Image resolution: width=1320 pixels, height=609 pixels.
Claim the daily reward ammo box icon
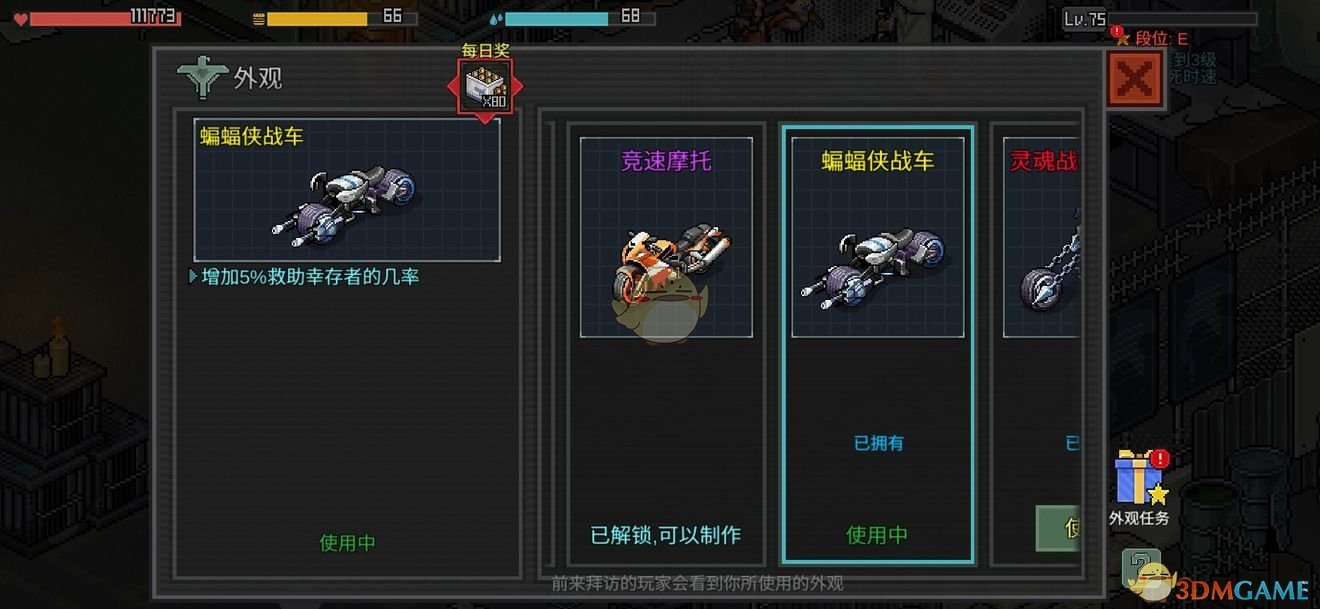(x=485, y=87)
